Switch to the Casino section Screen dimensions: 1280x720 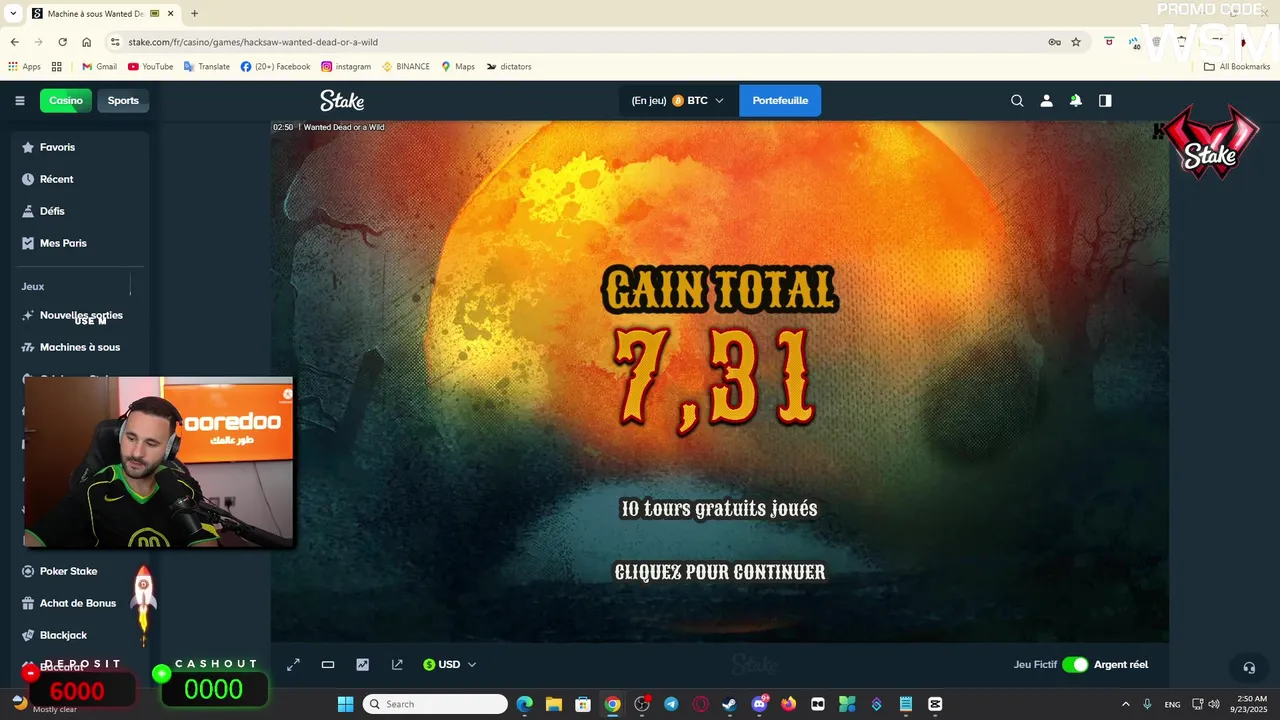pos(66,100)
